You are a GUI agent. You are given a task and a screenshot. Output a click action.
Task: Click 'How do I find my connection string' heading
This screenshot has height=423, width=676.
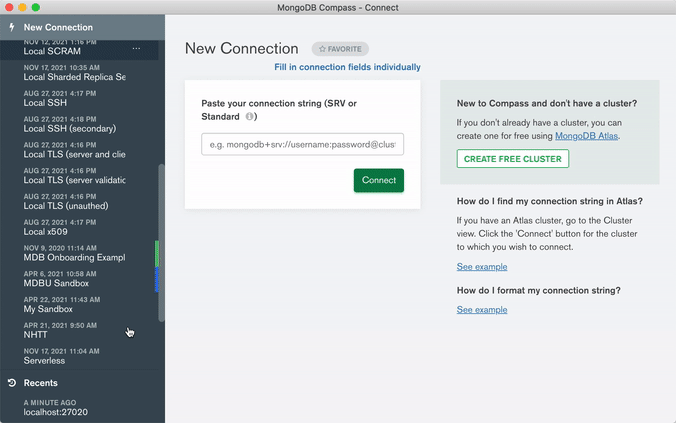click(550, 201)
